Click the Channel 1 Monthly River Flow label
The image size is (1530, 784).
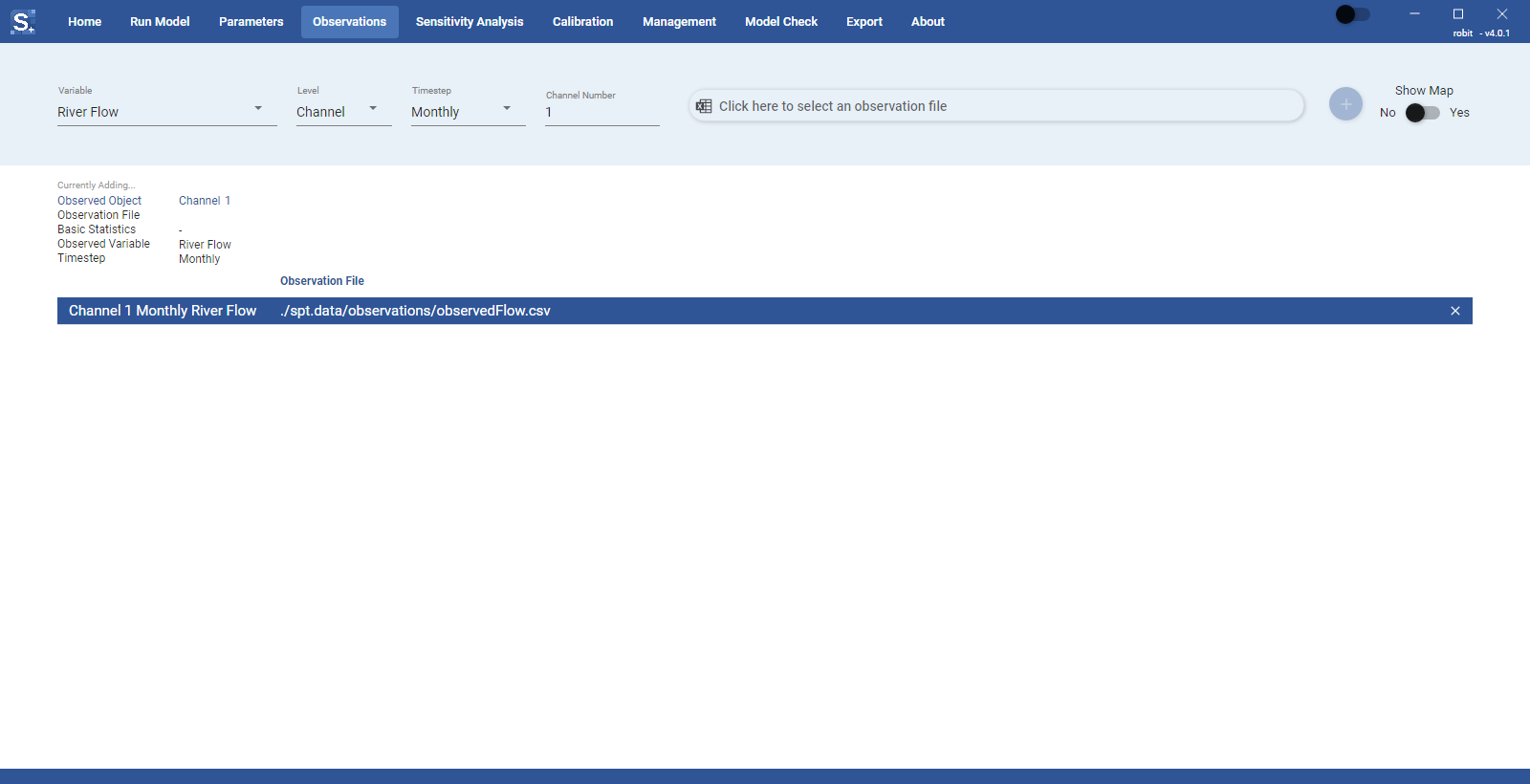[x=163, y=311]
